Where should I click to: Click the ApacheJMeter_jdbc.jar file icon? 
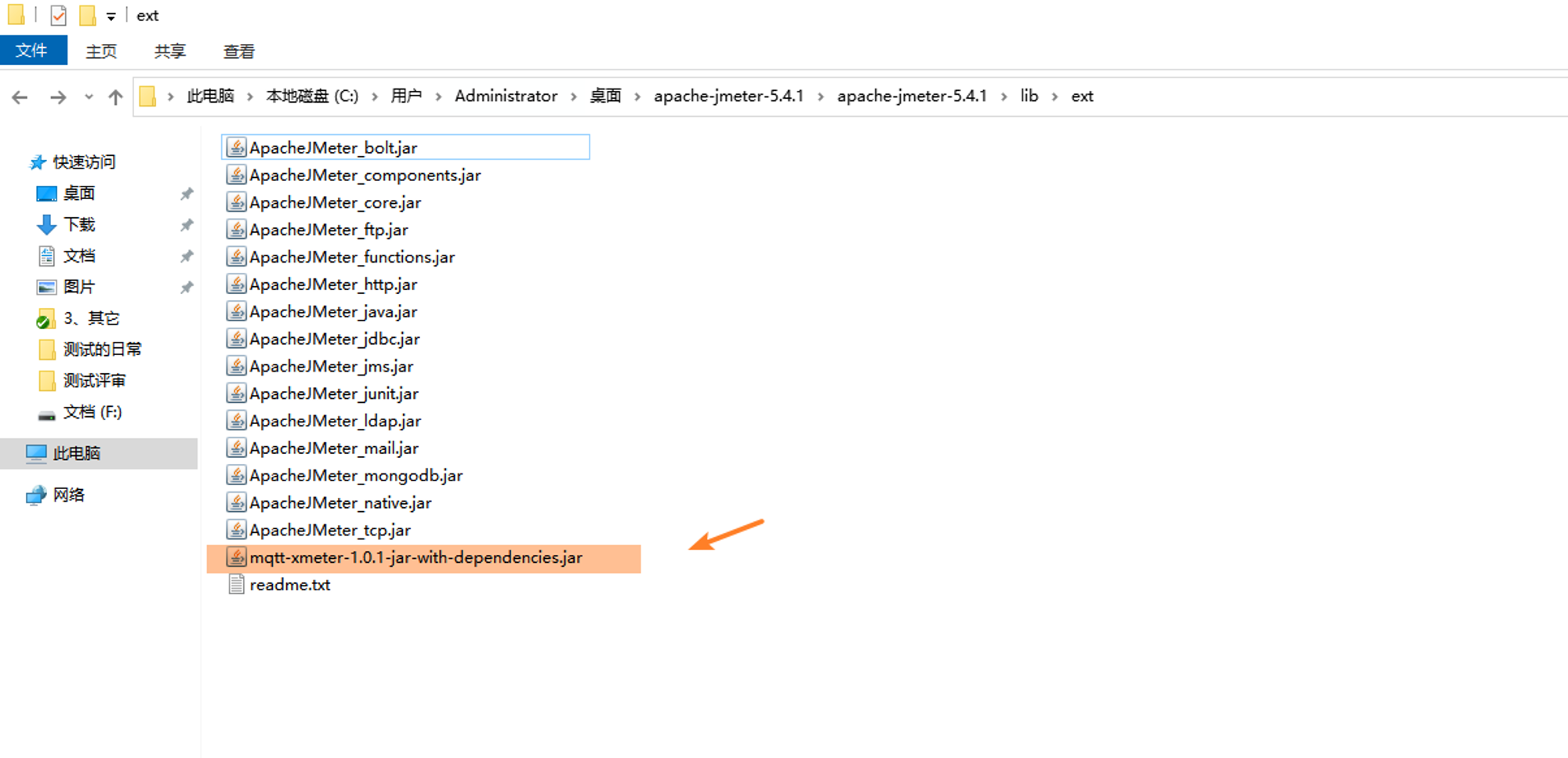pos(237,339)
